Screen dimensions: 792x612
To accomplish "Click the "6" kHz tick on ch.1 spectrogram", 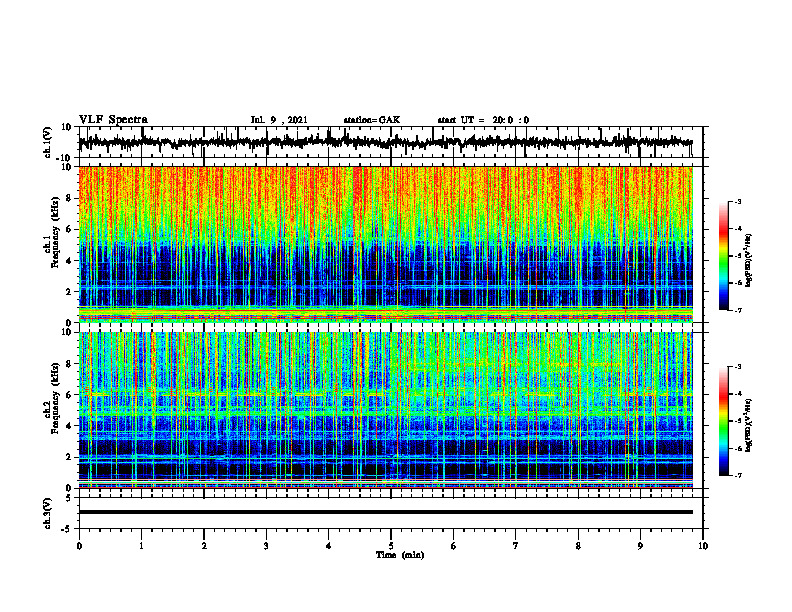I will 69,229.
